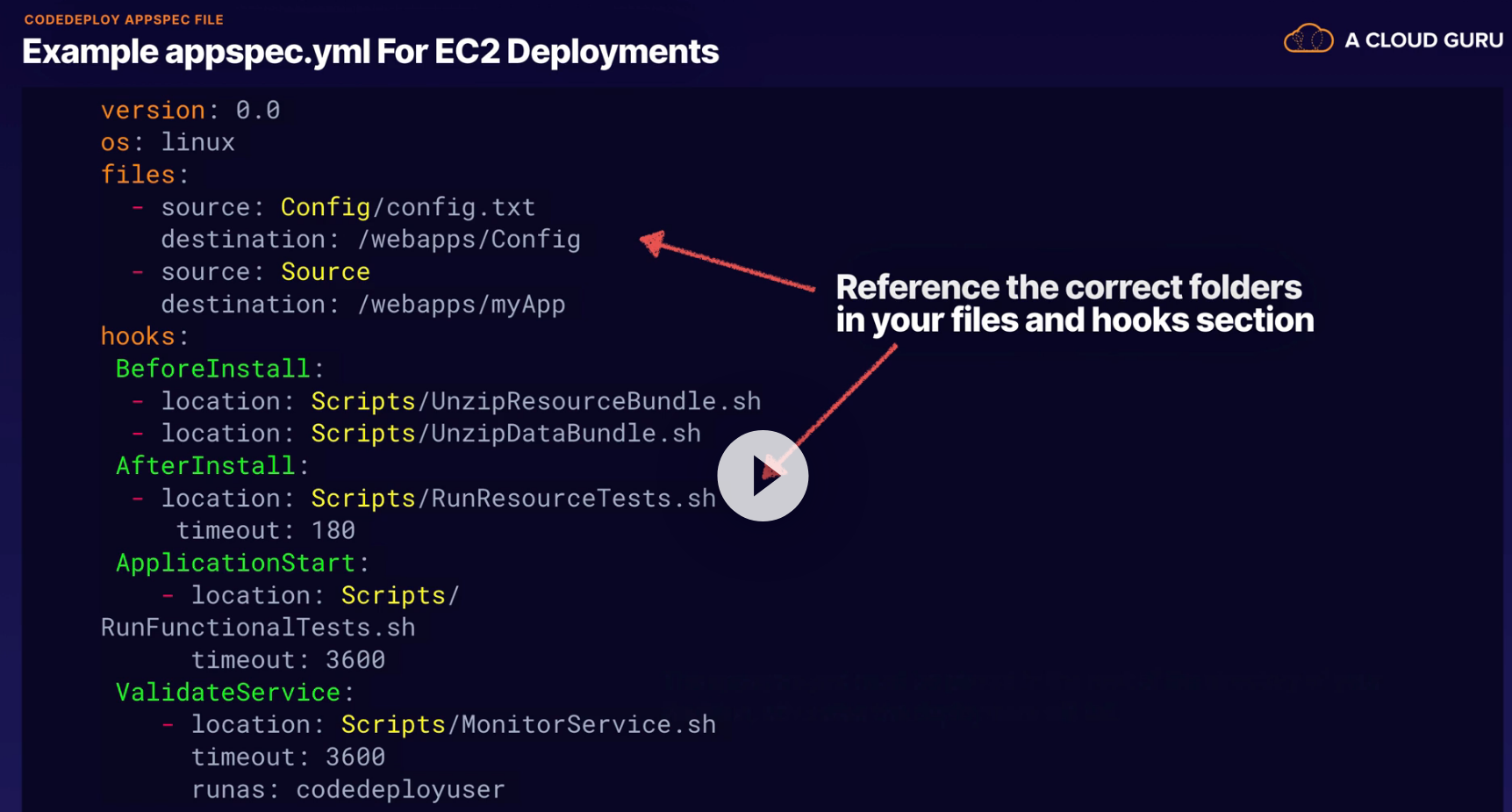Click the BeforeInstall hook name
This screenshot has width=1512, height=812.
click(x=213, y=369)
